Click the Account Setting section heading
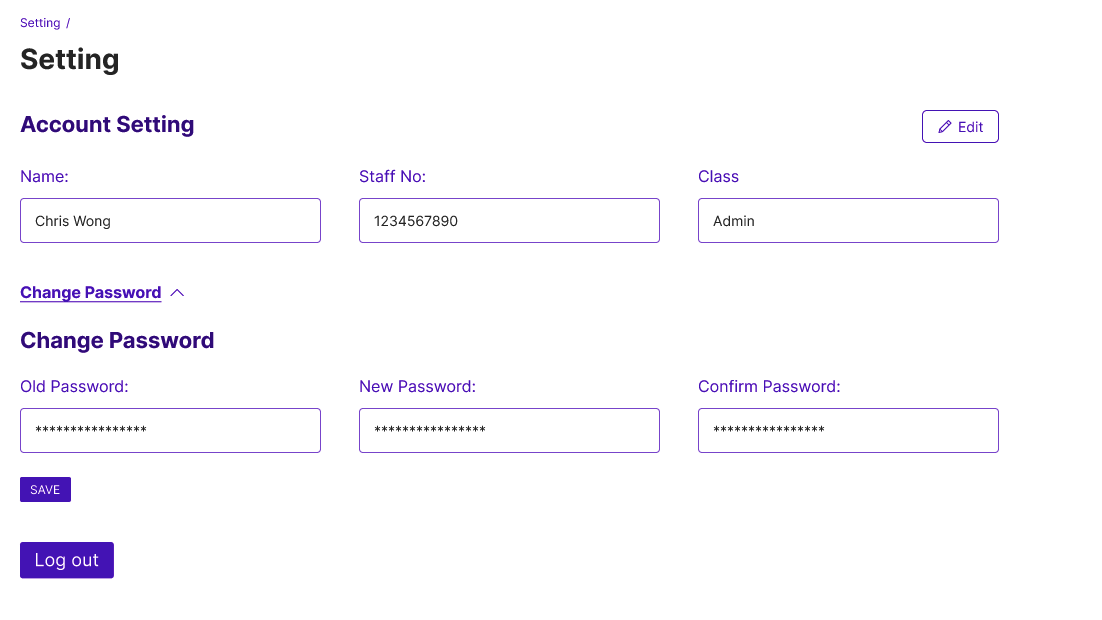The image size is (1102, 620). (107, 125)
